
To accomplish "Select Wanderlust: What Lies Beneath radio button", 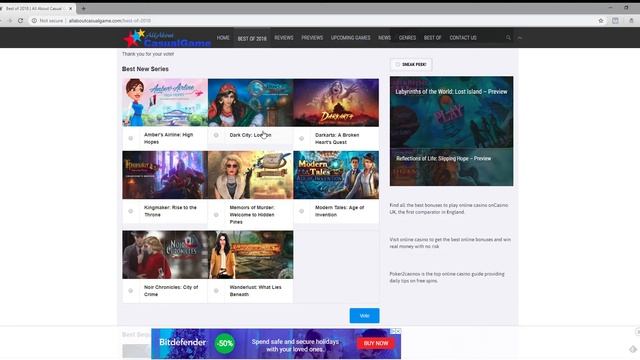I will tap(216, 291).
